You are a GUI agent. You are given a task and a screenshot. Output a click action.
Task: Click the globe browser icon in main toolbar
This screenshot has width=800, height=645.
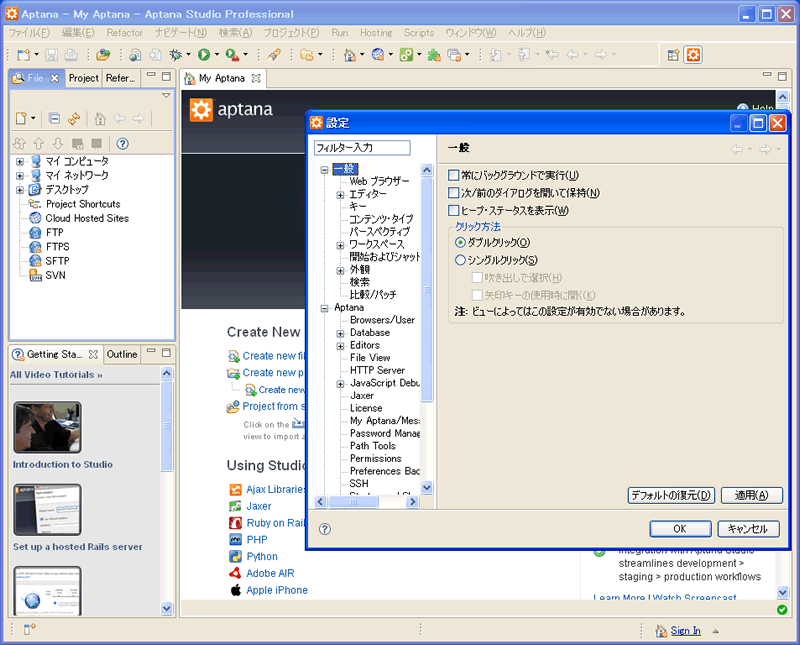(x=378, y=55)
